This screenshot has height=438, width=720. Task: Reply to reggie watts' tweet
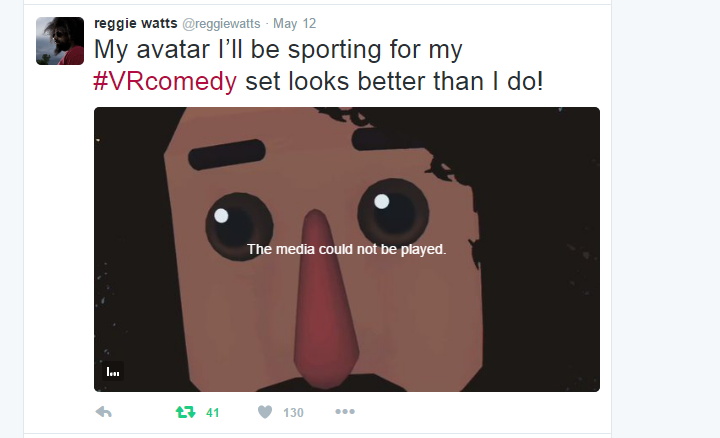pyautogui.click(x=104, y=412)
